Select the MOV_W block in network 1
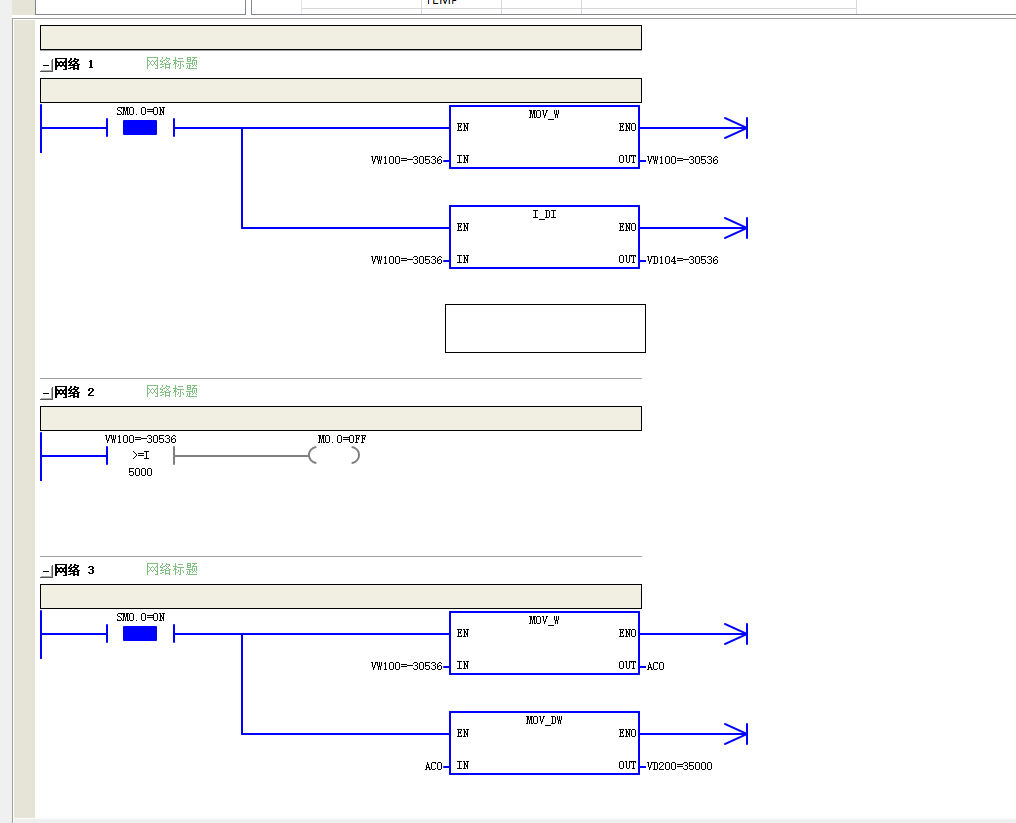 click(544, 137)
